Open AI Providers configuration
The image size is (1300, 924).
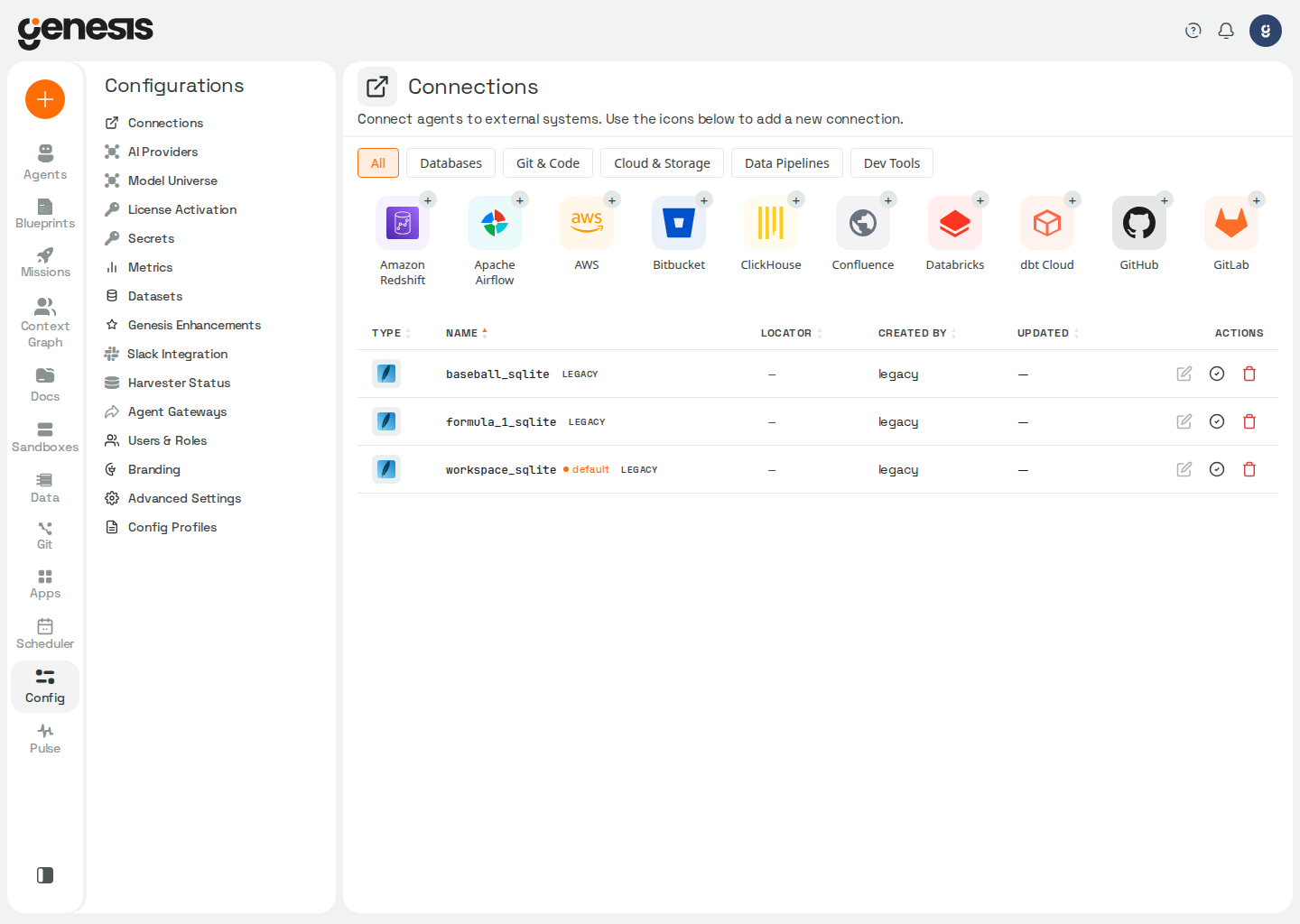162,152
